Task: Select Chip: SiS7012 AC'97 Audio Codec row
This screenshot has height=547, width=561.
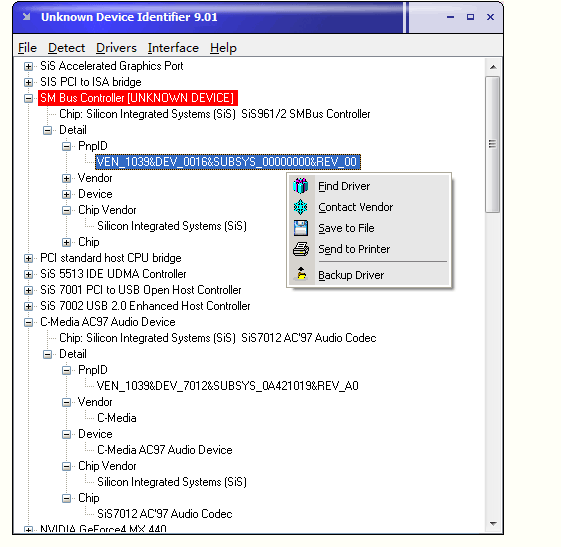Action: click(218, 338)
